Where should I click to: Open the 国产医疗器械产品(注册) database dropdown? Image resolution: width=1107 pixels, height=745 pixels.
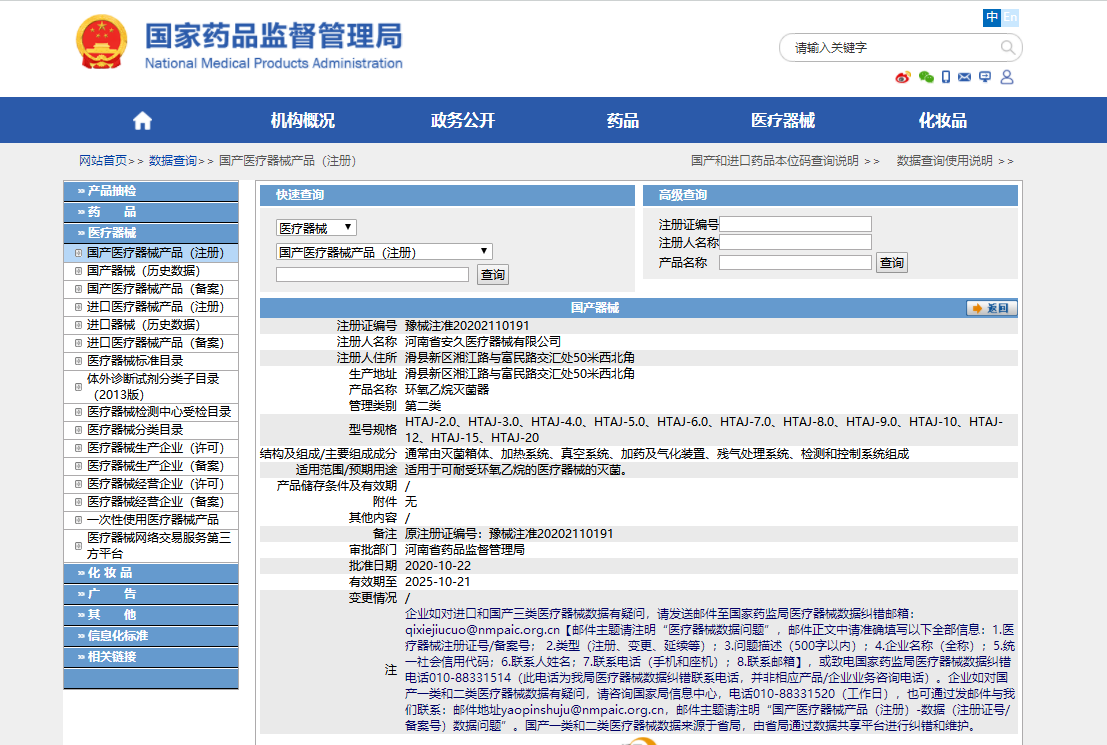pyautogui.click(x=384, y=251)
